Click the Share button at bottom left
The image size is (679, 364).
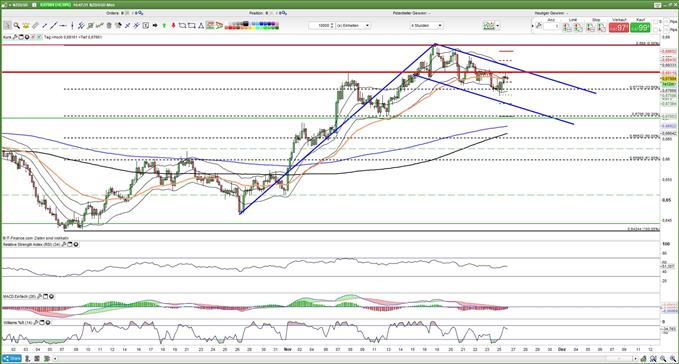(x=12, y=358)
